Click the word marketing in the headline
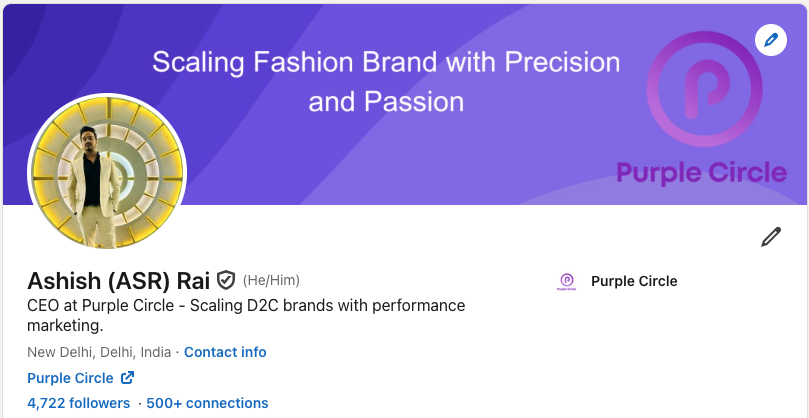 (x=65, y=326)
